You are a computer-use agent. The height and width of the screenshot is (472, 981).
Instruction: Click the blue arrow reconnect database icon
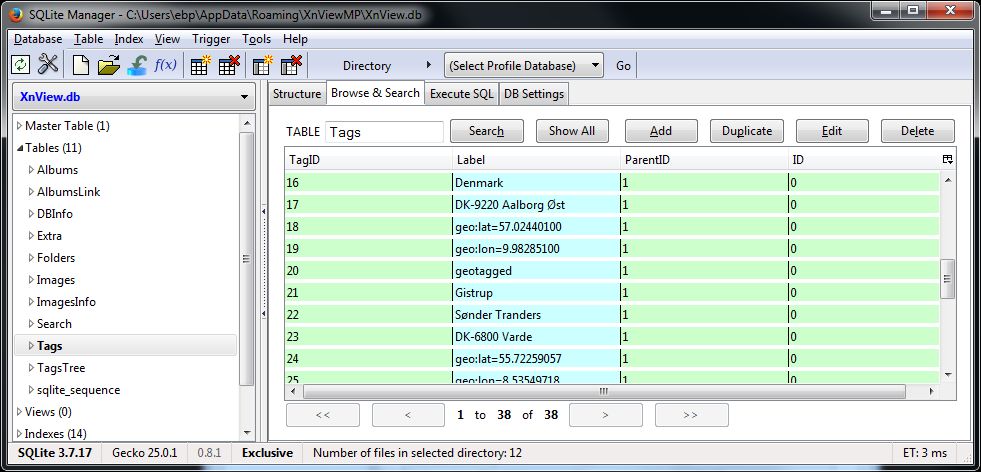[x=136, y=64]
